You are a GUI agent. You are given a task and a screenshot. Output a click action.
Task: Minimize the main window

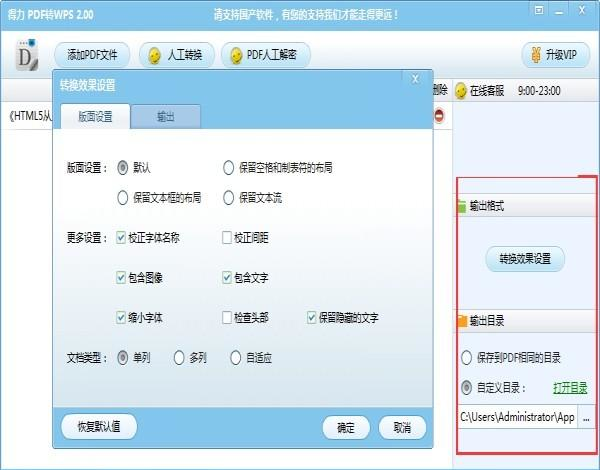(x=559, y=11)
